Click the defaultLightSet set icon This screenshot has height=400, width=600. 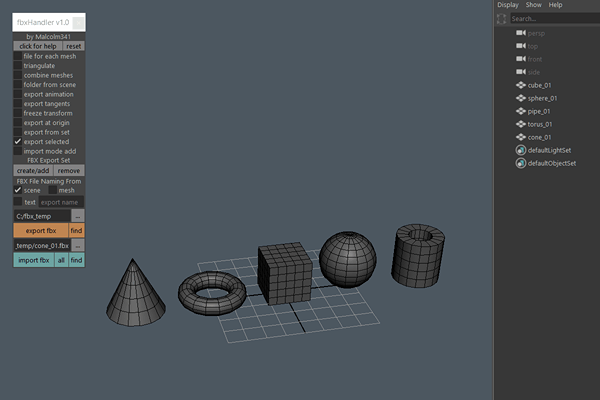520,150
